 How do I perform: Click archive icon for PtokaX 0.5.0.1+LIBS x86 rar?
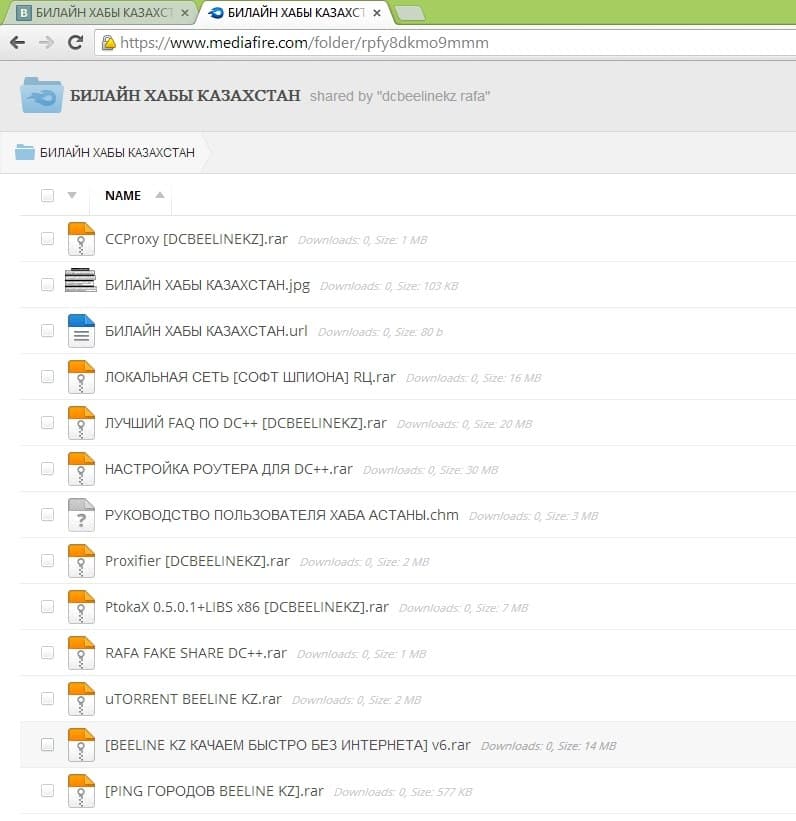point(81,607)
